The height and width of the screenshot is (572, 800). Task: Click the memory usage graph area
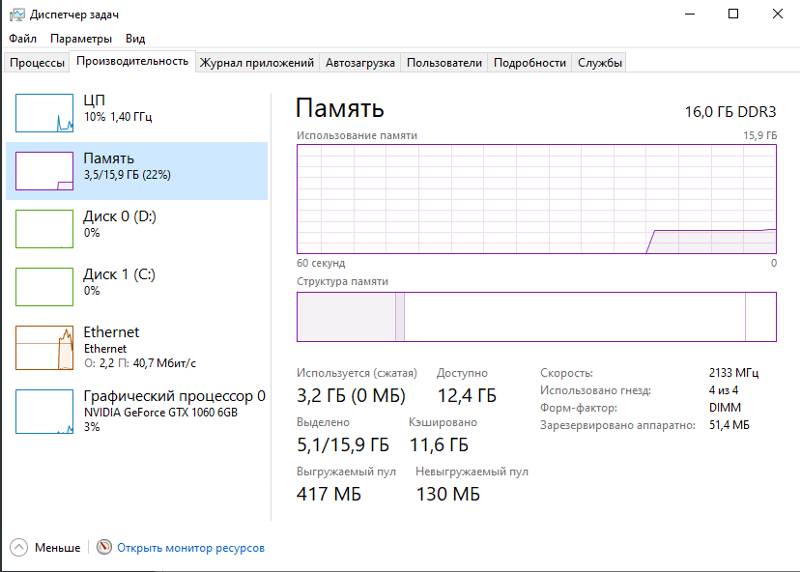tap(537, 199)
